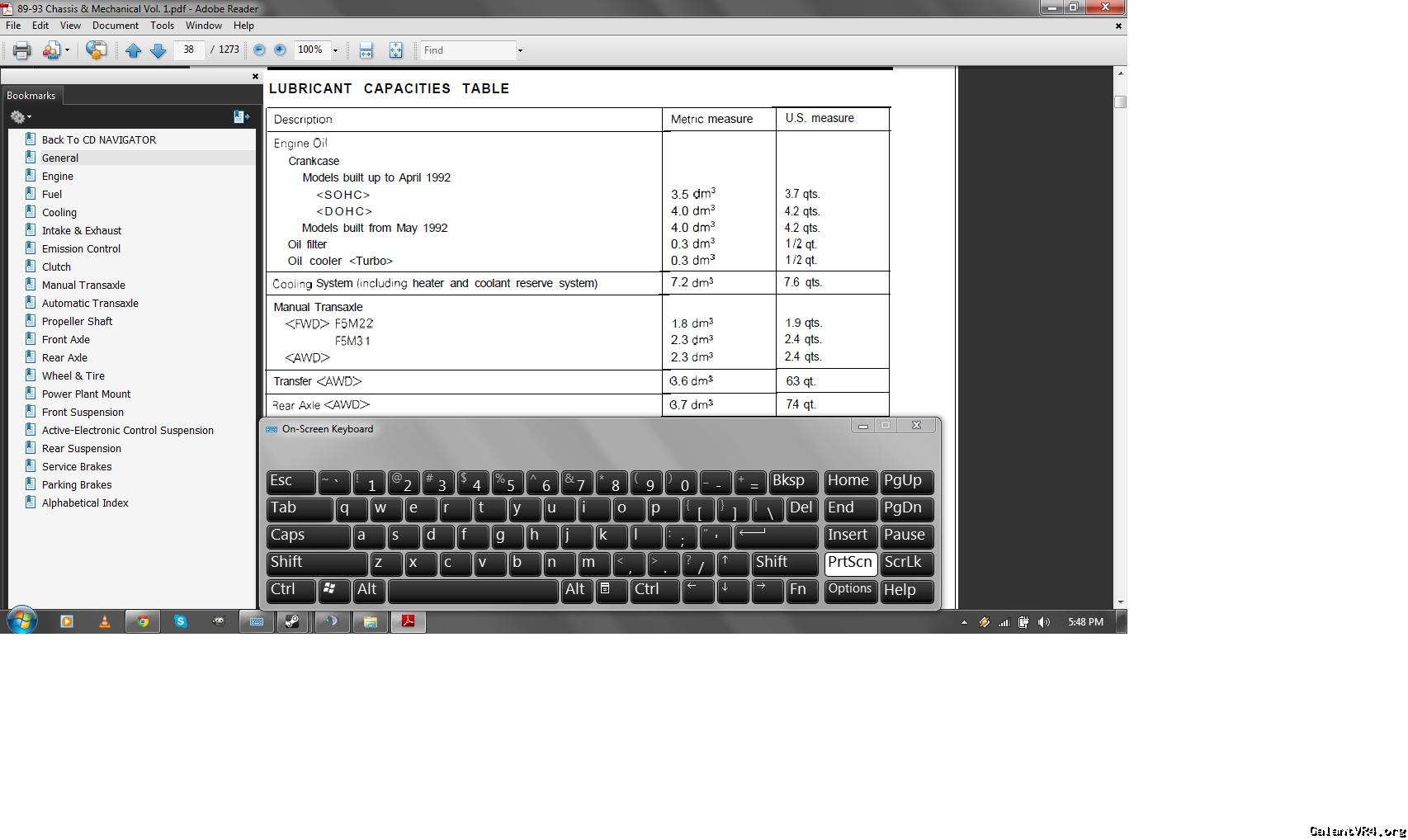Select the fit width scrolling icon
This screenshot has width=1408, height=840.
coord(366,50)
